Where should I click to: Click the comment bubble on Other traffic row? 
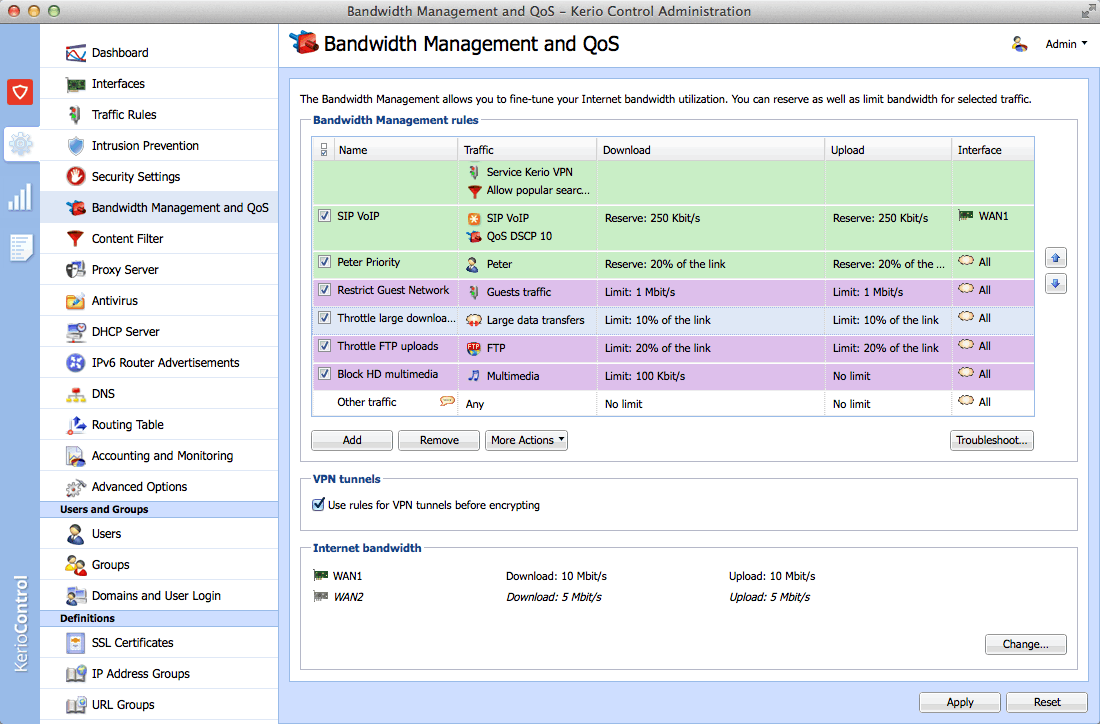click(x=447, y=401)
